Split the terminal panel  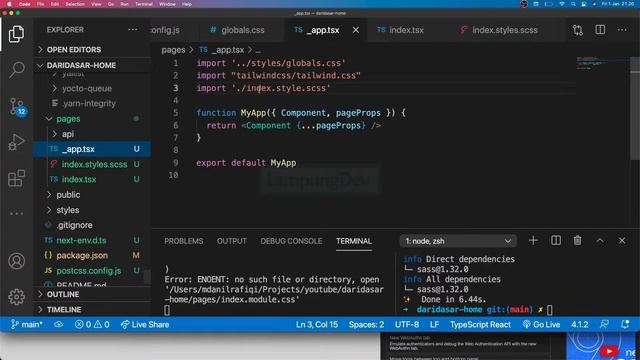coord(556,241)
